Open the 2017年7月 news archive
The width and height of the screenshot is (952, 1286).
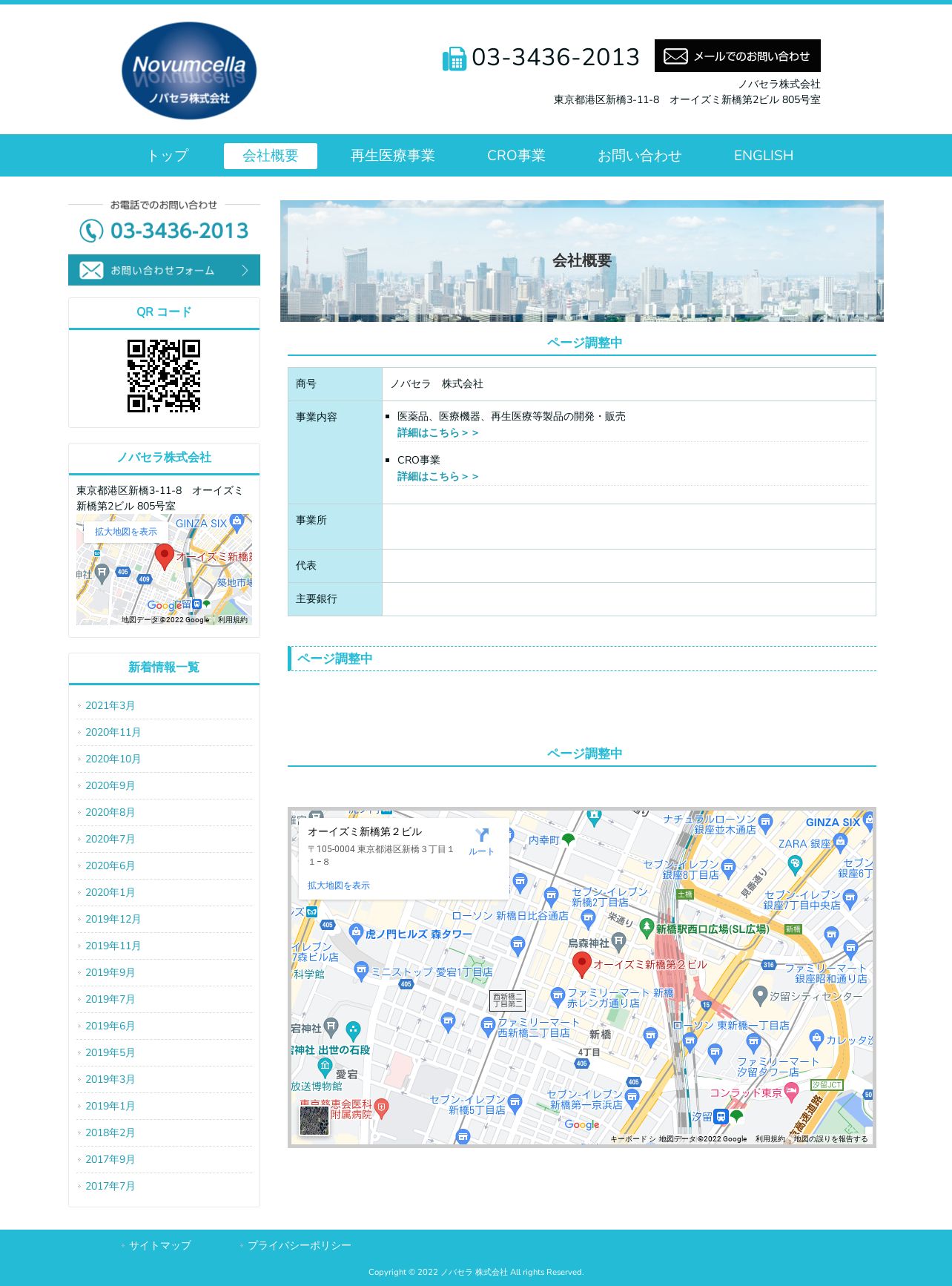point(110,1186)
